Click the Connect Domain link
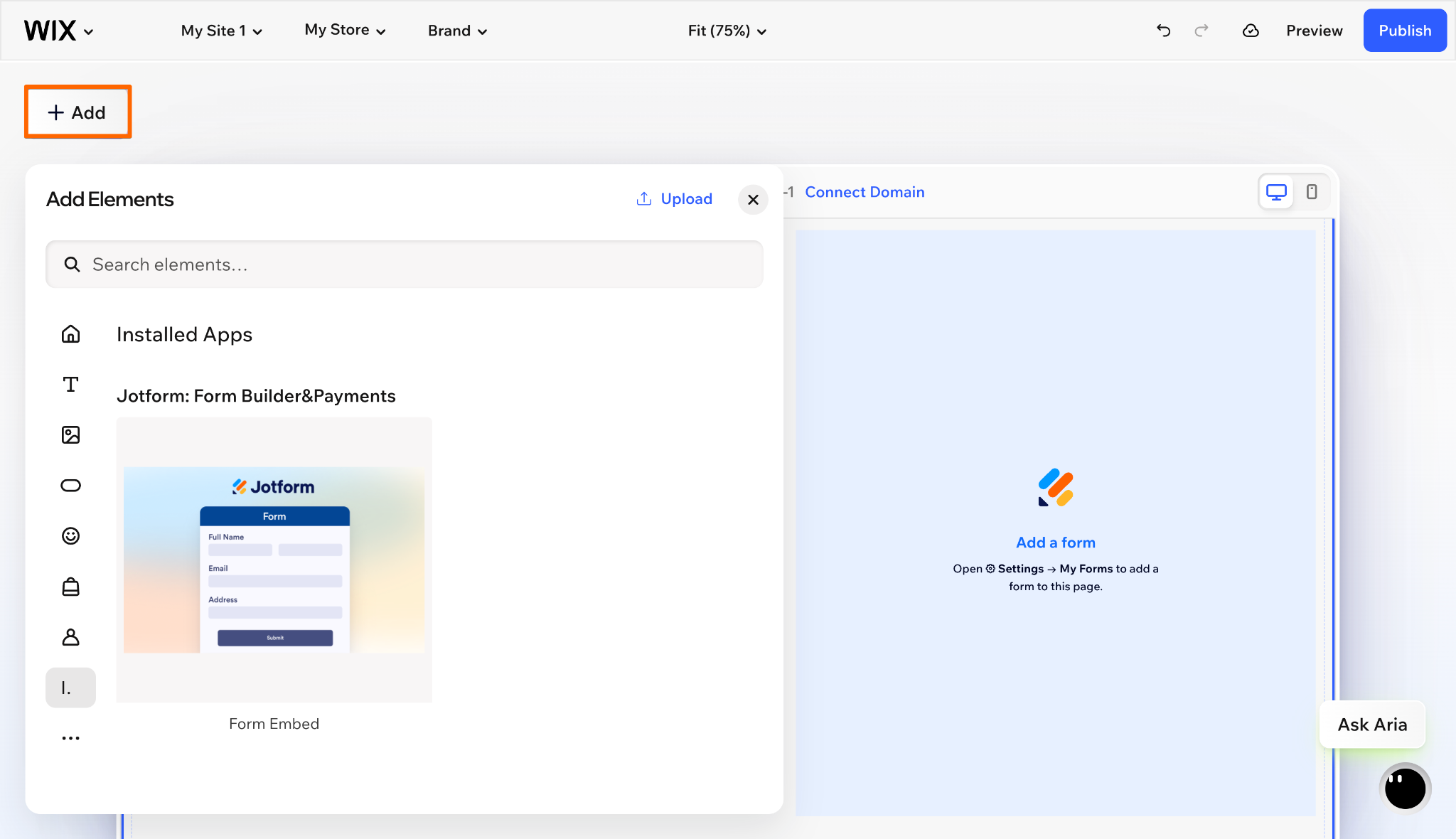 coord(864,192)
